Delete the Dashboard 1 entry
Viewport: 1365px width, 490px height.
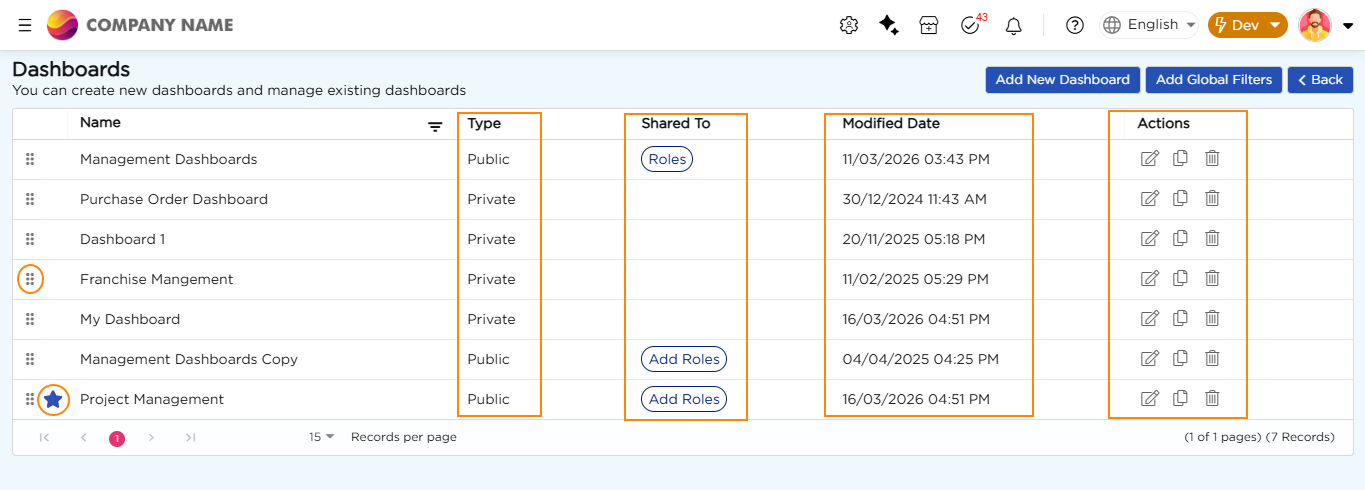1212,238
